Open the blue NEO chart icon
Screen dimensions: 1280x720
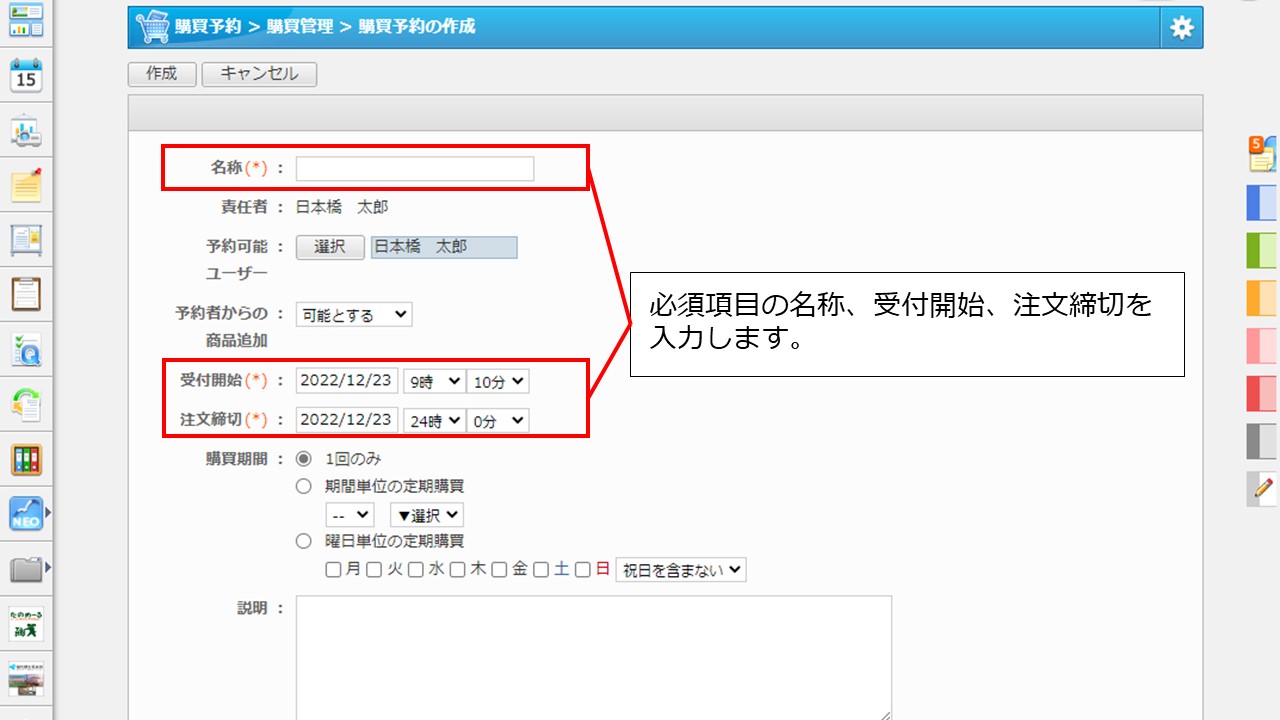(26, 514)
